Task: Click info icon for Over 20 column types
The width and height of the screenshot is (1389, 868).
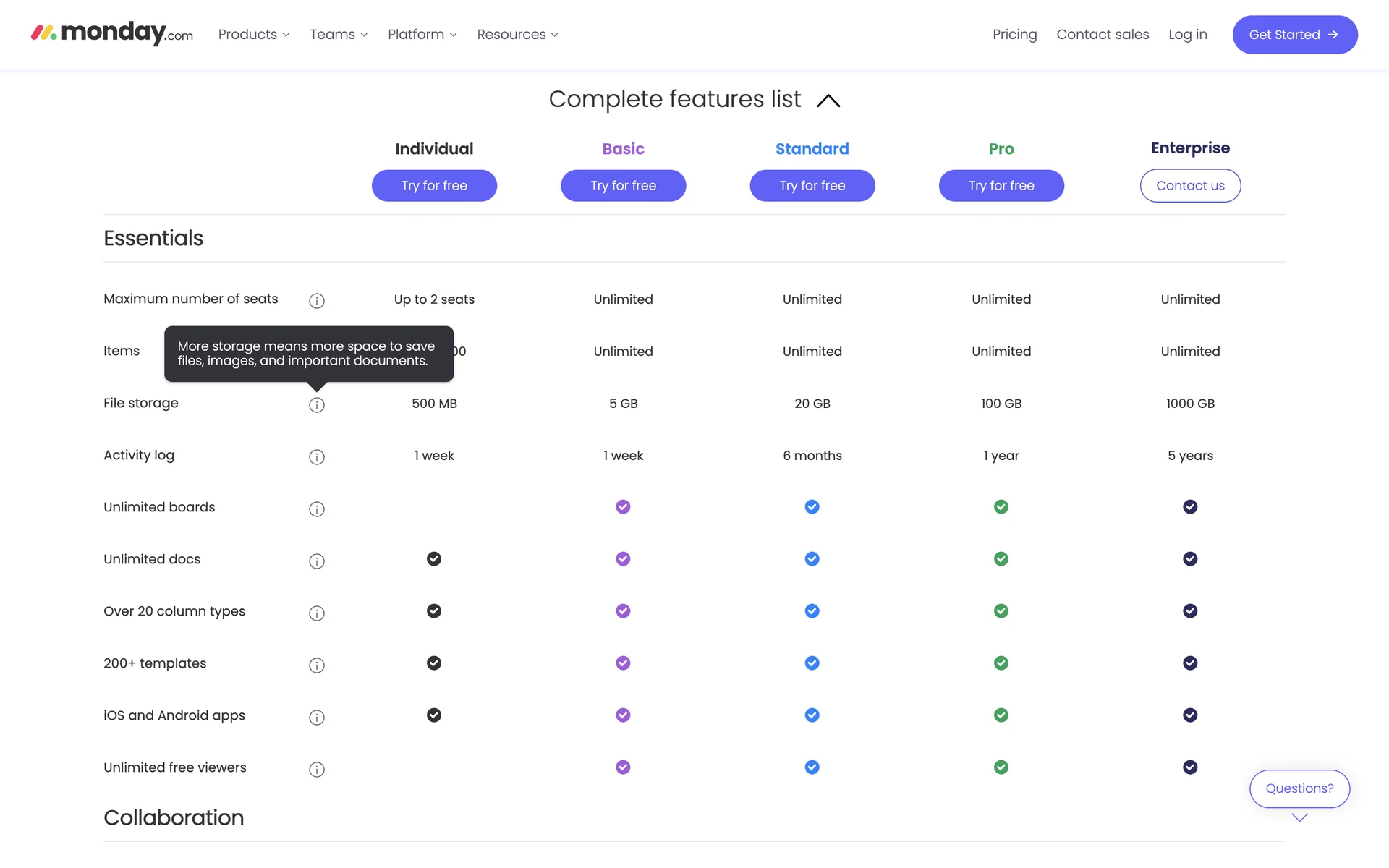Action: point(316,613)
